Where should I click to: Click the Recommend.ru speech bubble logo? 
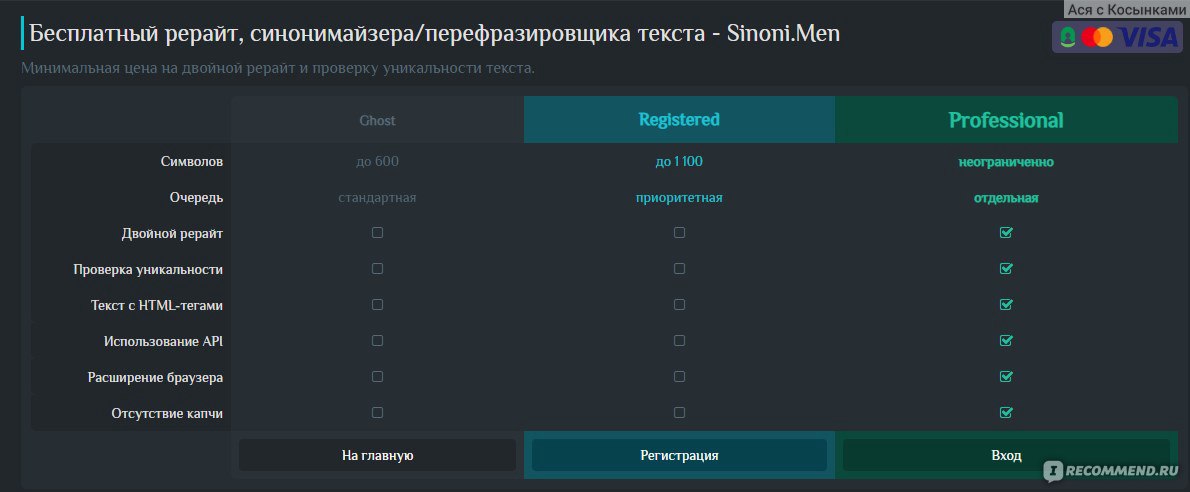click(1053, 471)
